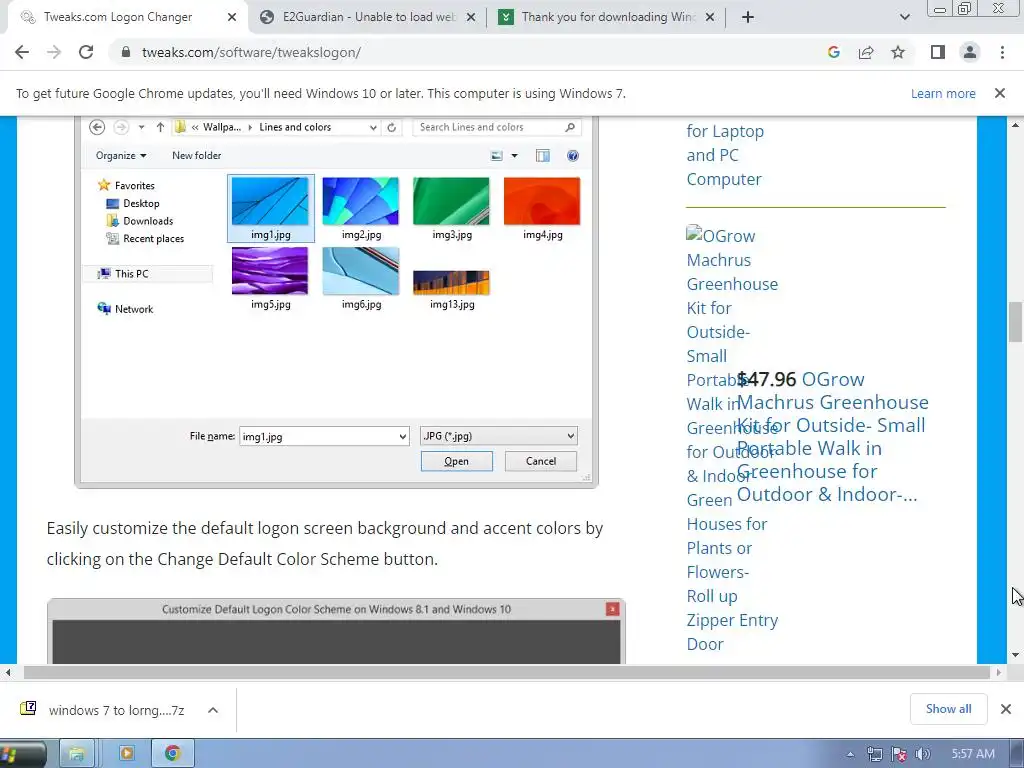Click Chrome's forward arrow button
This screenshot has width=1024, height=768.
point(54,52)
